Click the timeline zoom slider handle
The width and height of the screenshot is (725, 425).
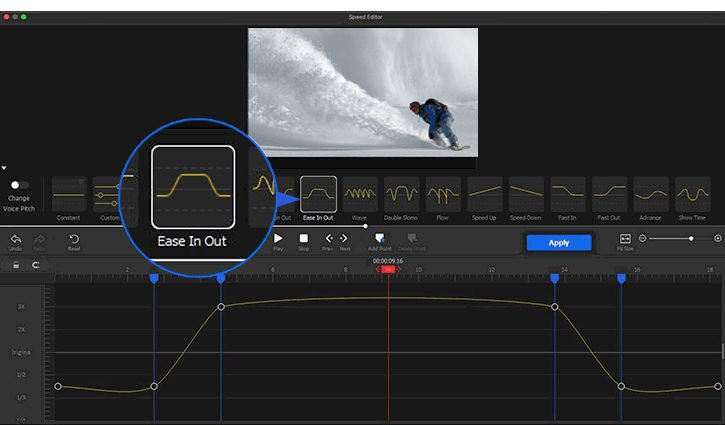click(x=690, y=238)
